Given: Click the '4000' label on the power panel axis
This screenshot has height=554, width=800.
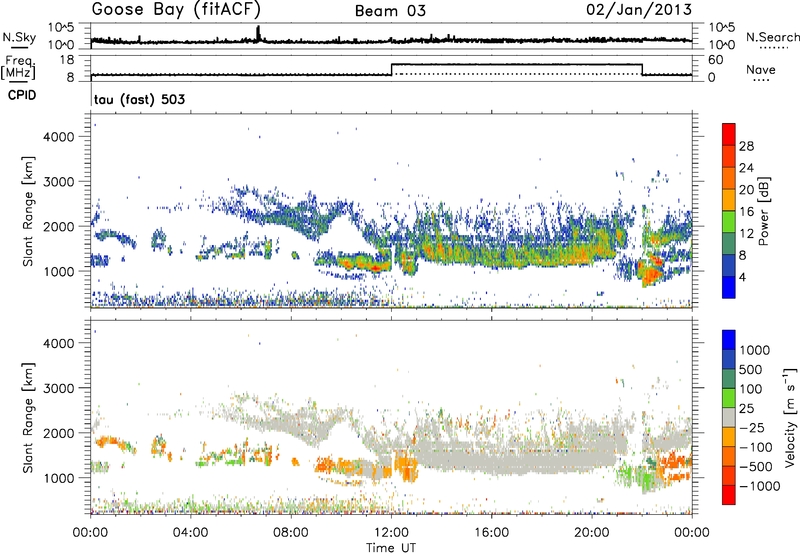Looking at the screenshot, I should pos(59,137).
